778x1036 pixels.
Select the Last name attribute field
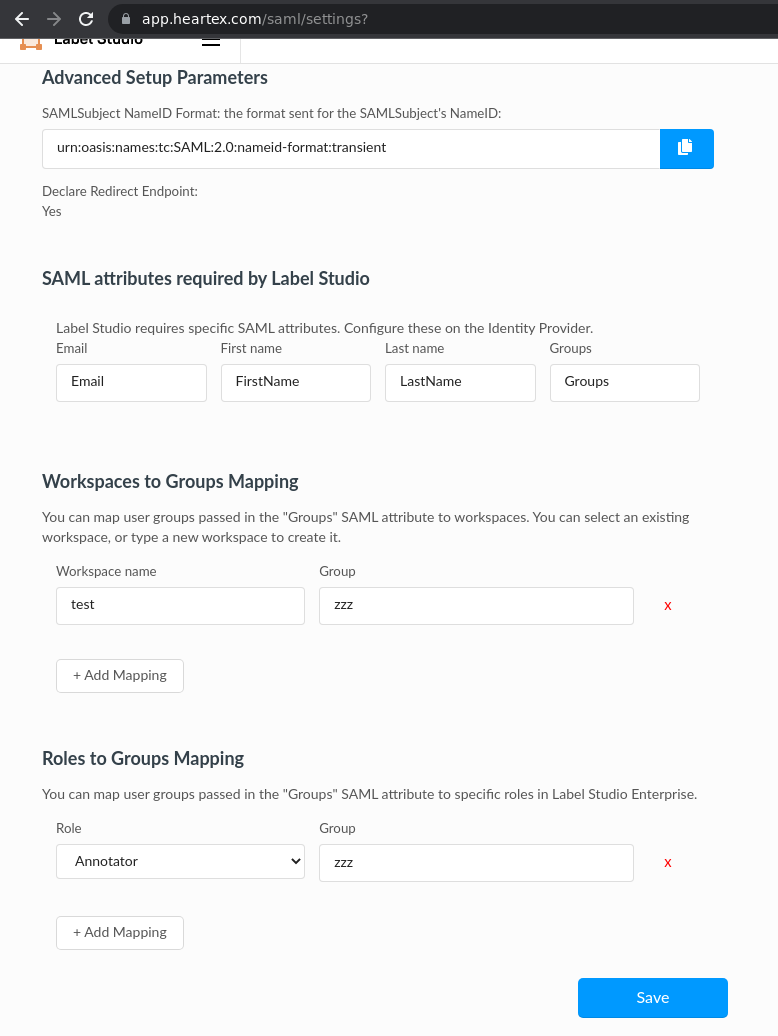(x=460, y=382)
